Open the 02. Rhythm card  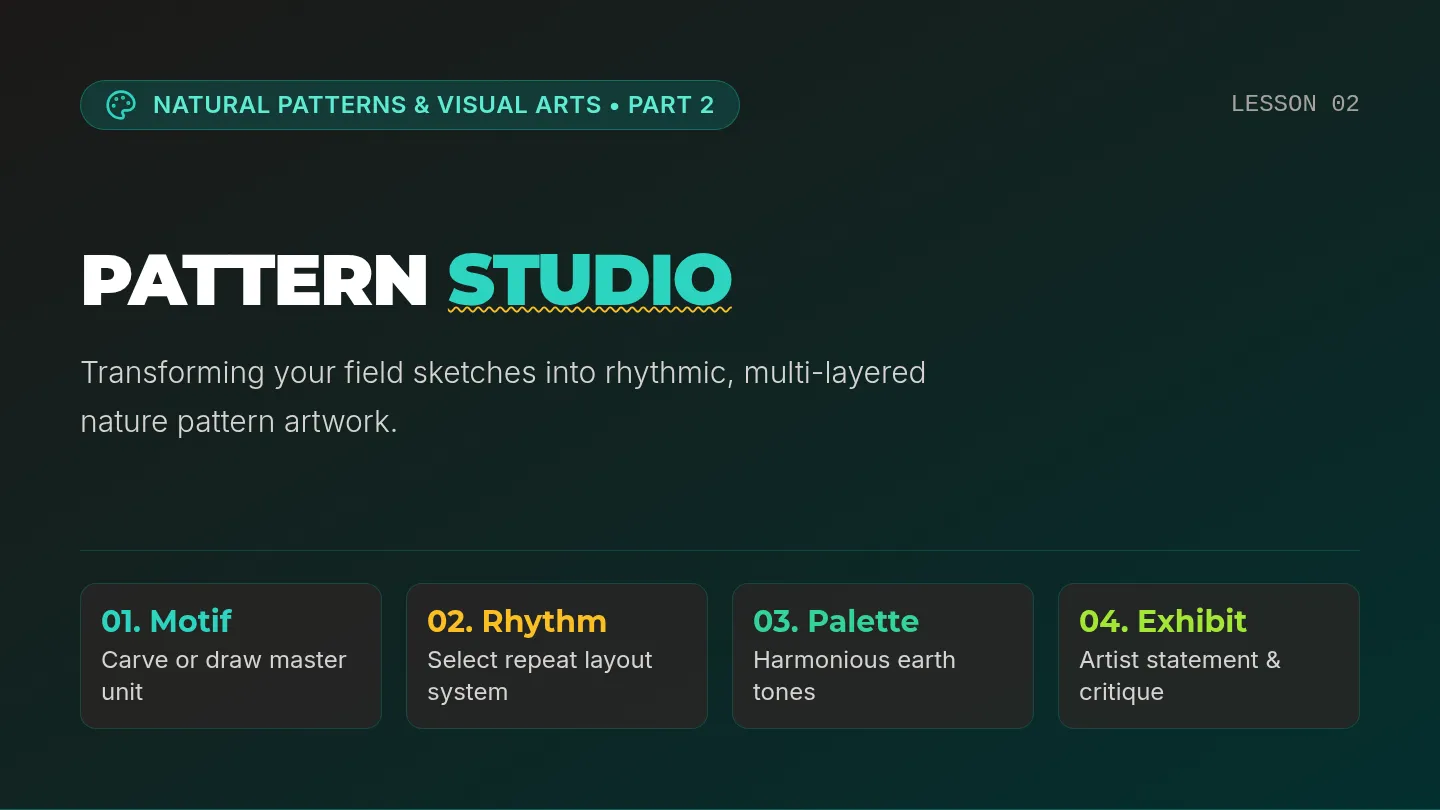coord(557,656)
